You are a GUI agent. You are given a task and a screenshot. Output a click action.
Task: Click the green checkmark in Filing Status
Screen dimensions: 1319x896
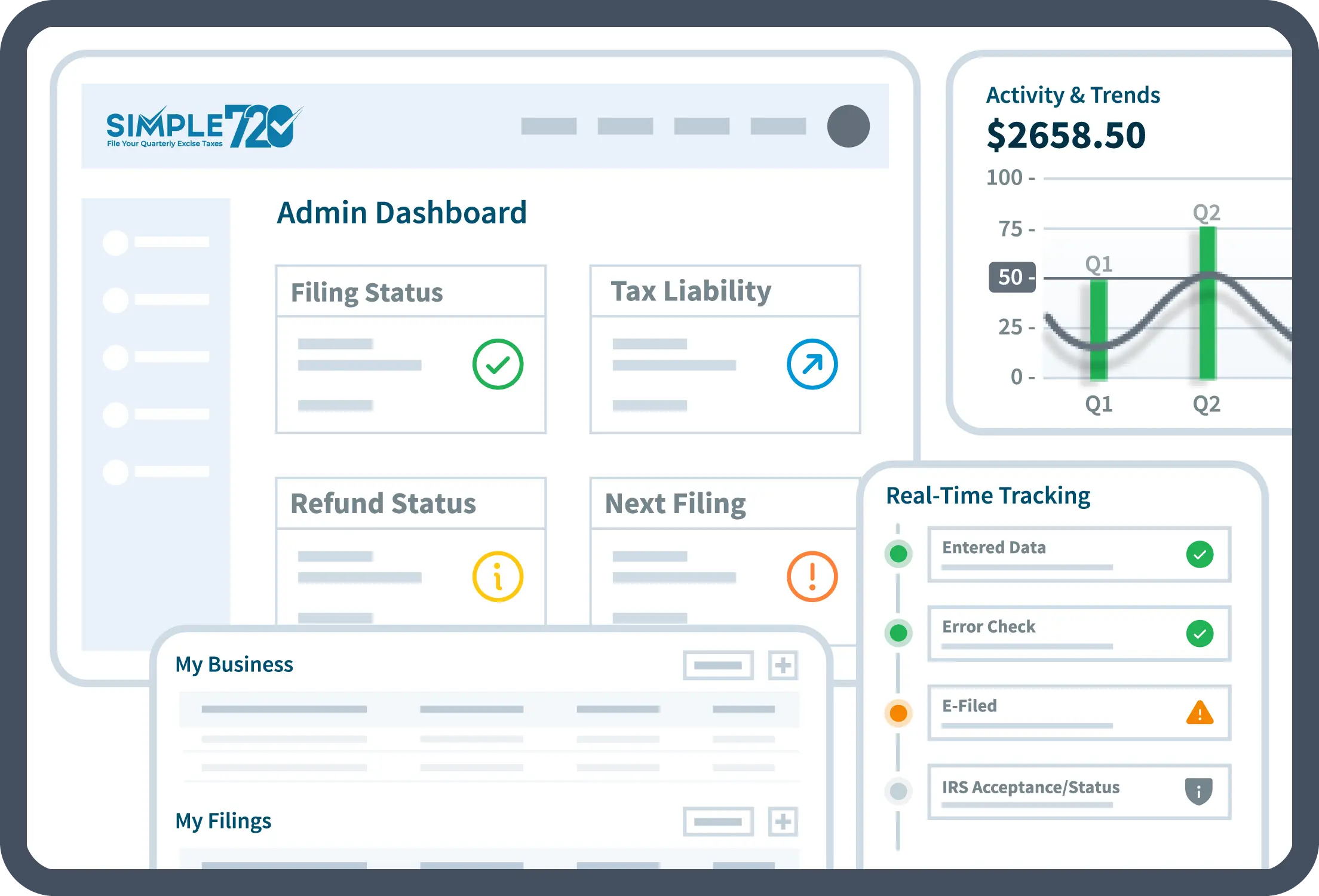(x=498, y=364)
